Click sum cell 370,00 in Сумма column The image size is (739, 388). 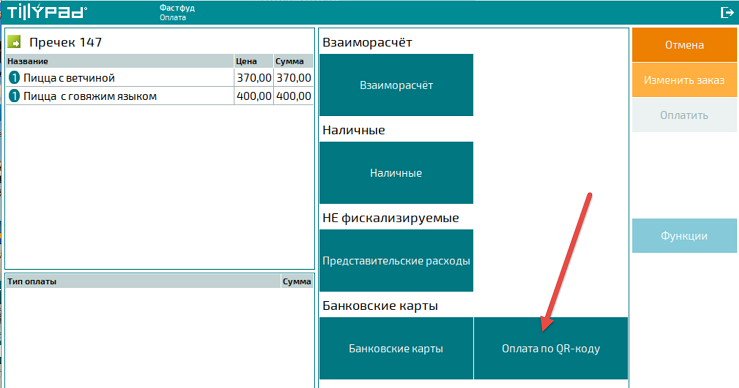[x=294, y=77]
